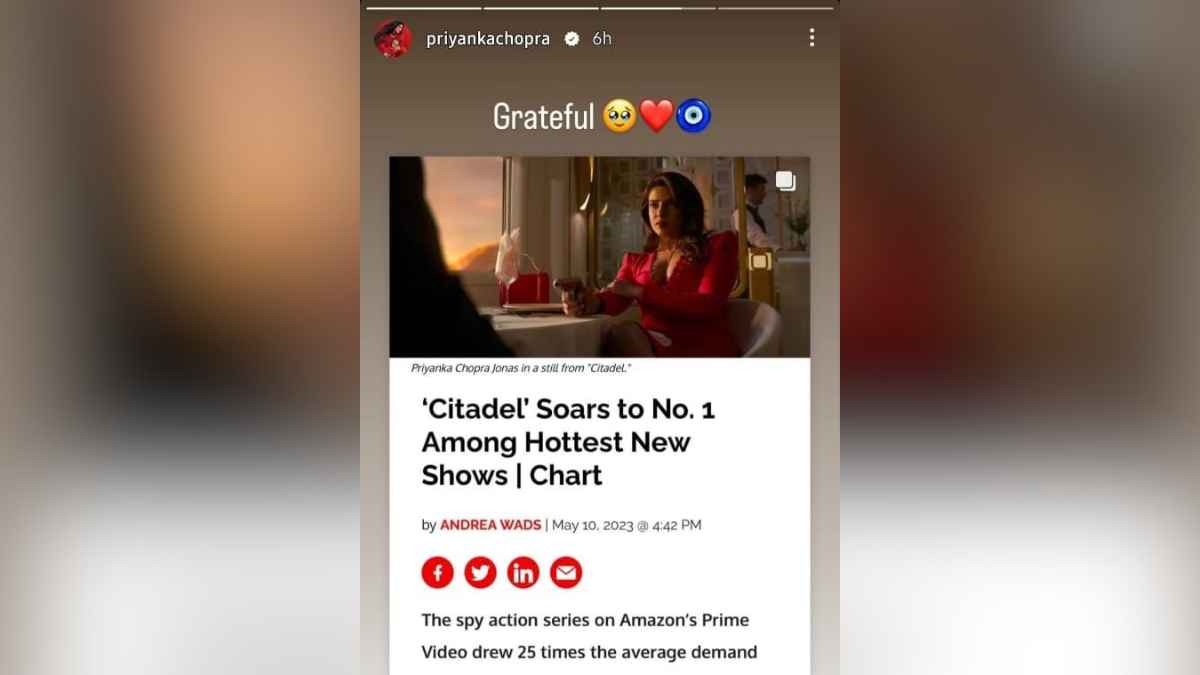Share the article via email icon
1200x675 pixels.
coord(566,573)
